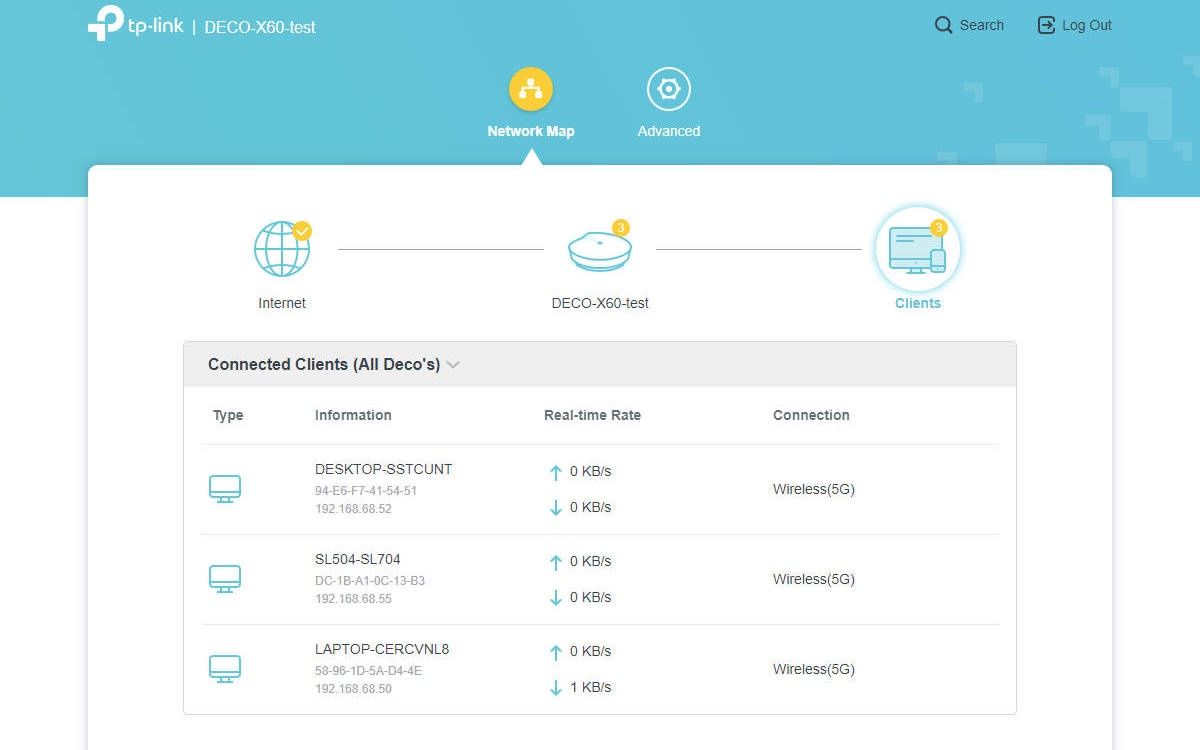Click the Real-time Rate column header
The image size is (1200, 750).
(592, 415)
